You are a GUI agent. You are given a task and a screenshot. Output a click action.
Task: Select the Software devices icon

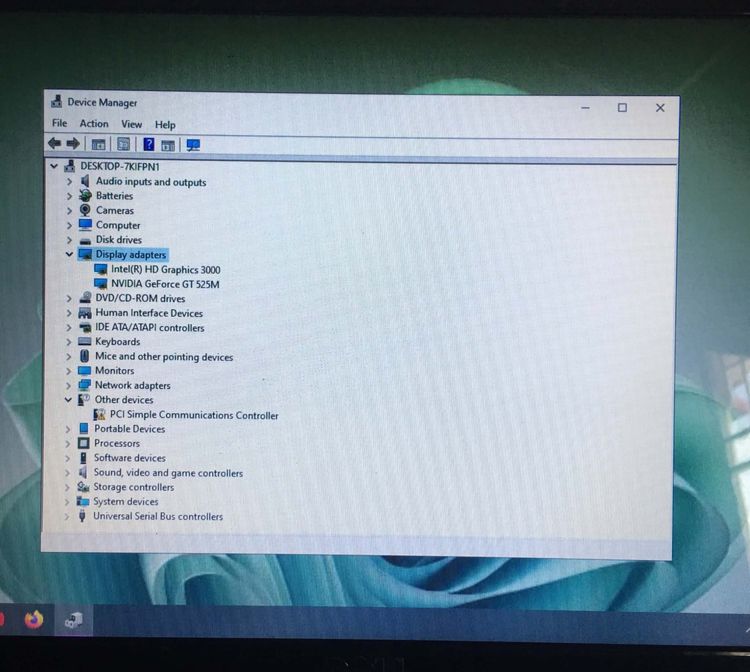(x=83, y=458)
